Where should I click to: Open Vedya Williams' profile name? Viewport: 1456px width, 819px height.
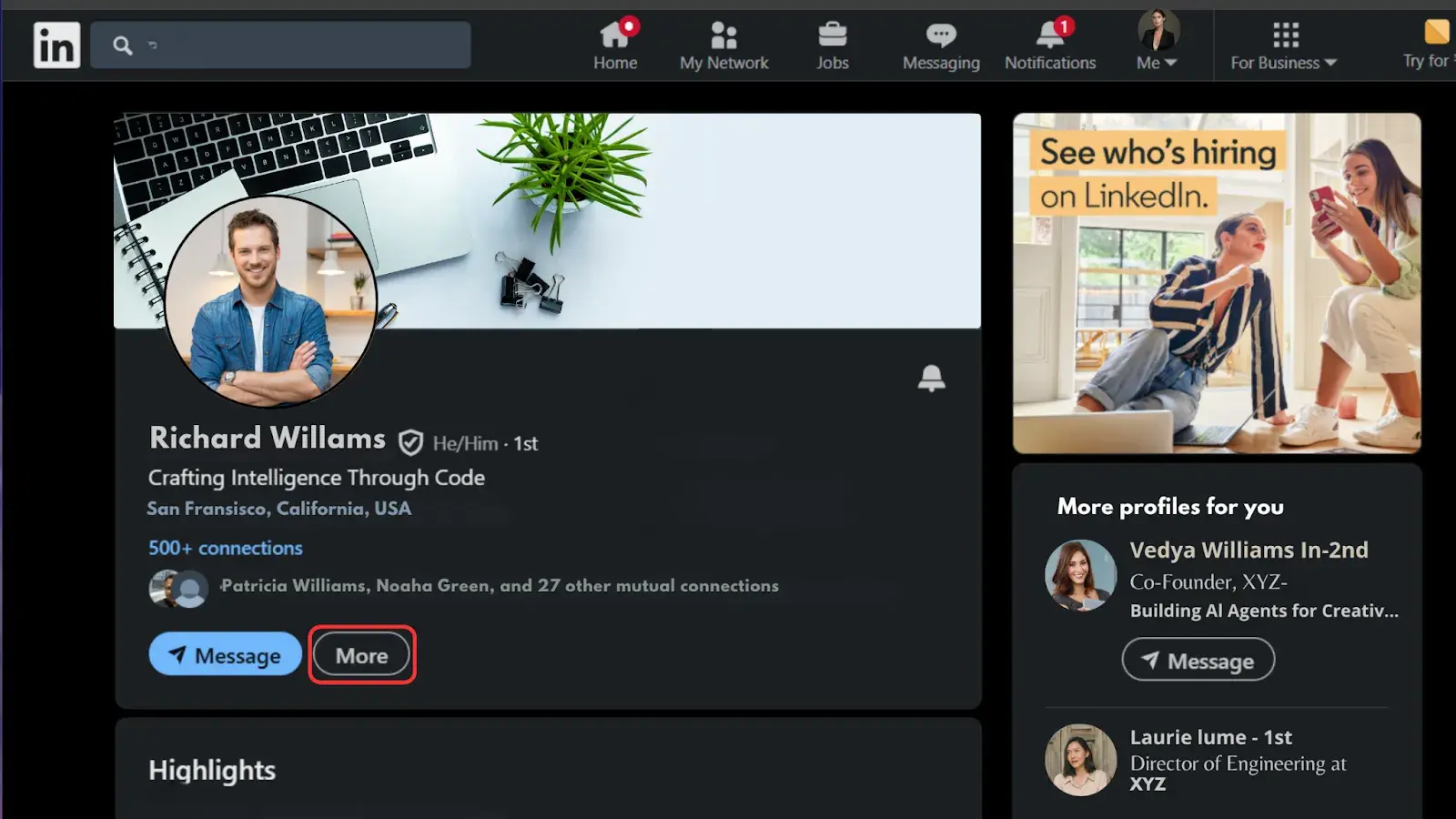click(x=1249, y=550)
